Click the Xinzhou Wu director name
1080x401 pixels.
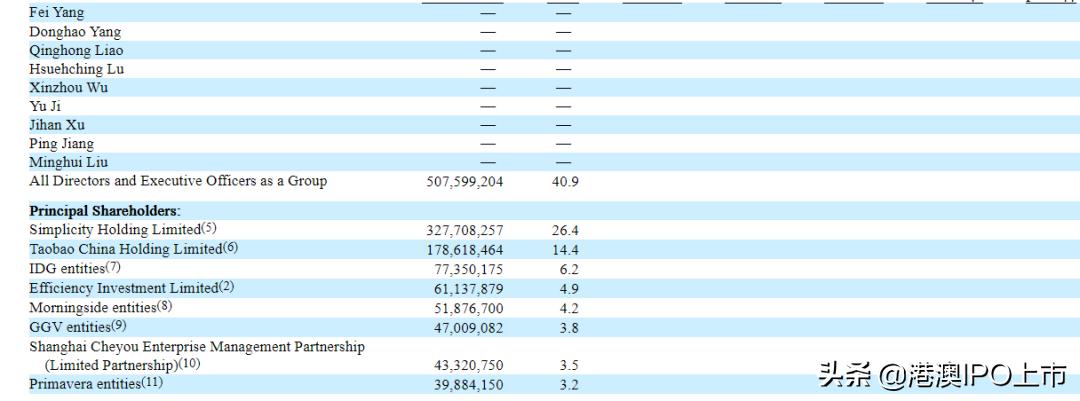click(68, 88)
